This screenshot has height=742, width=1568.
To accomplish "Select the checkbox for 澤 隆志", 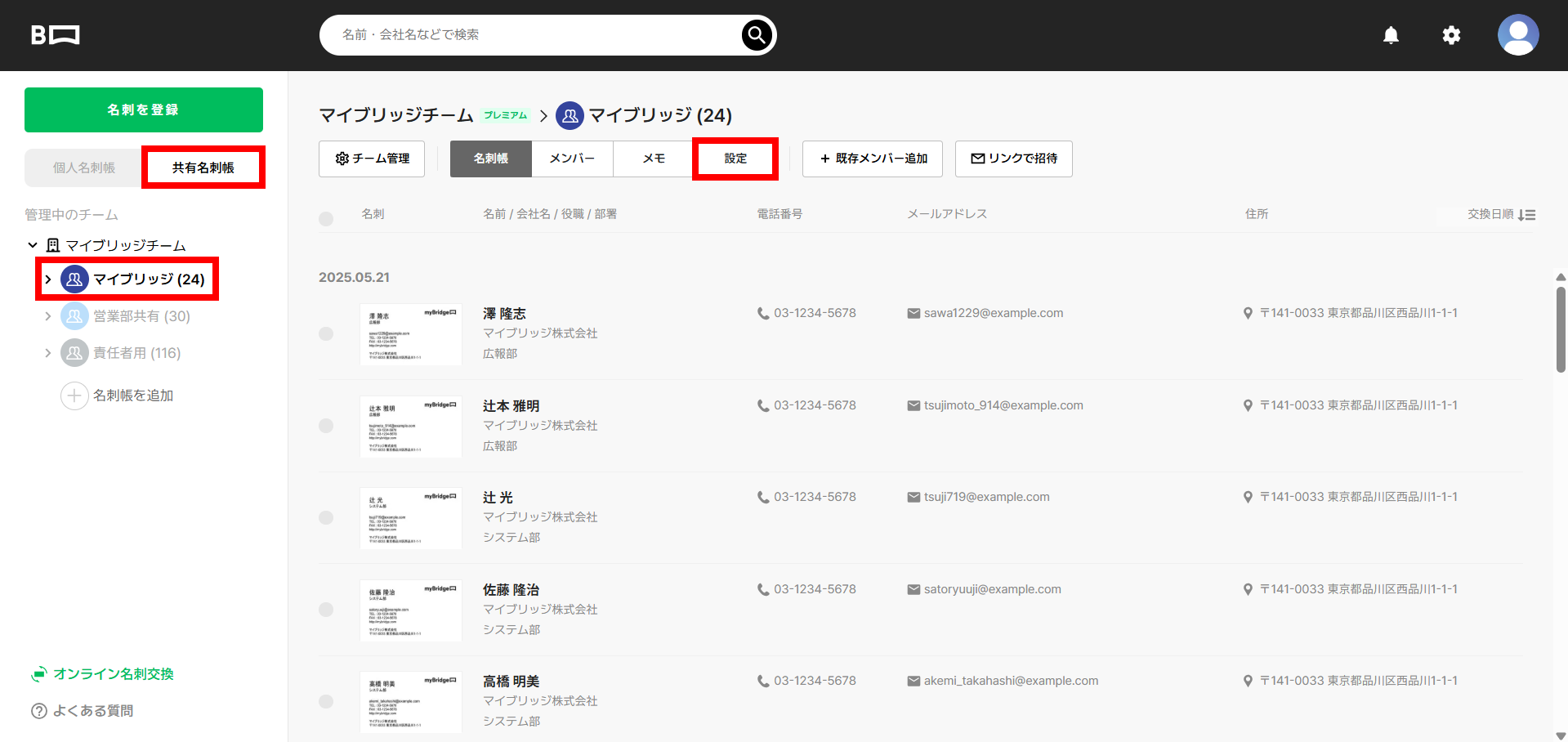I will click(326, 333).
